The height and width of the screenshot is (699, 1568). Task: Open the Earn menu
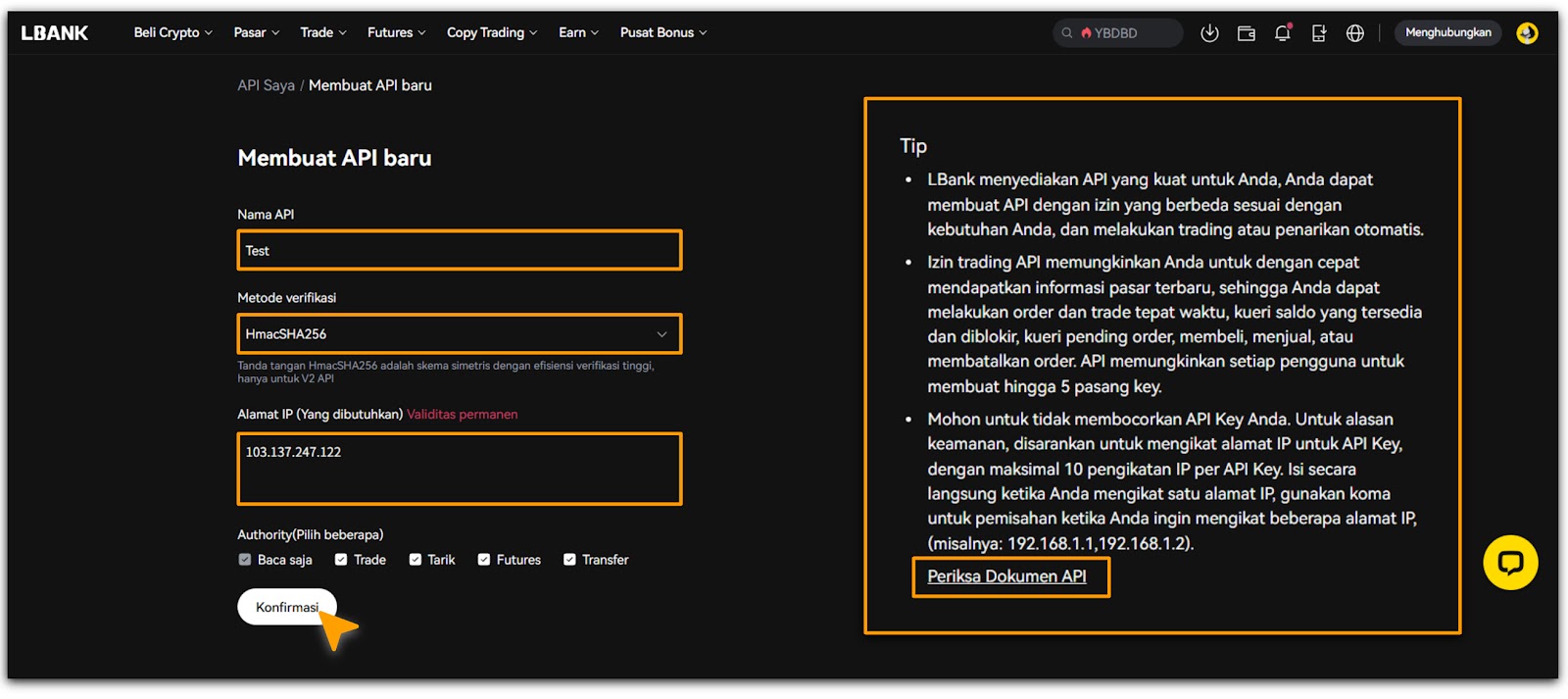[578, 33]
